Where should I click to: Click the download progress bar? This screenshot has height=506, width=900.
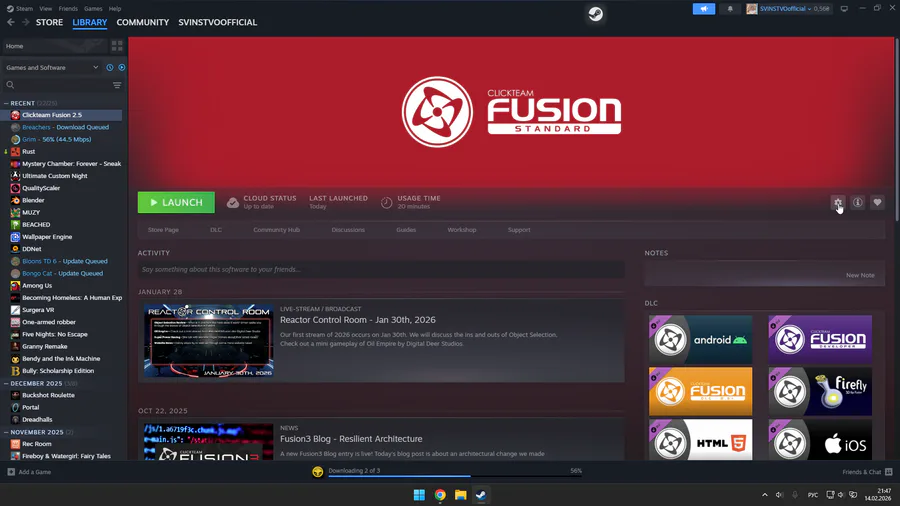pos(455,476)
